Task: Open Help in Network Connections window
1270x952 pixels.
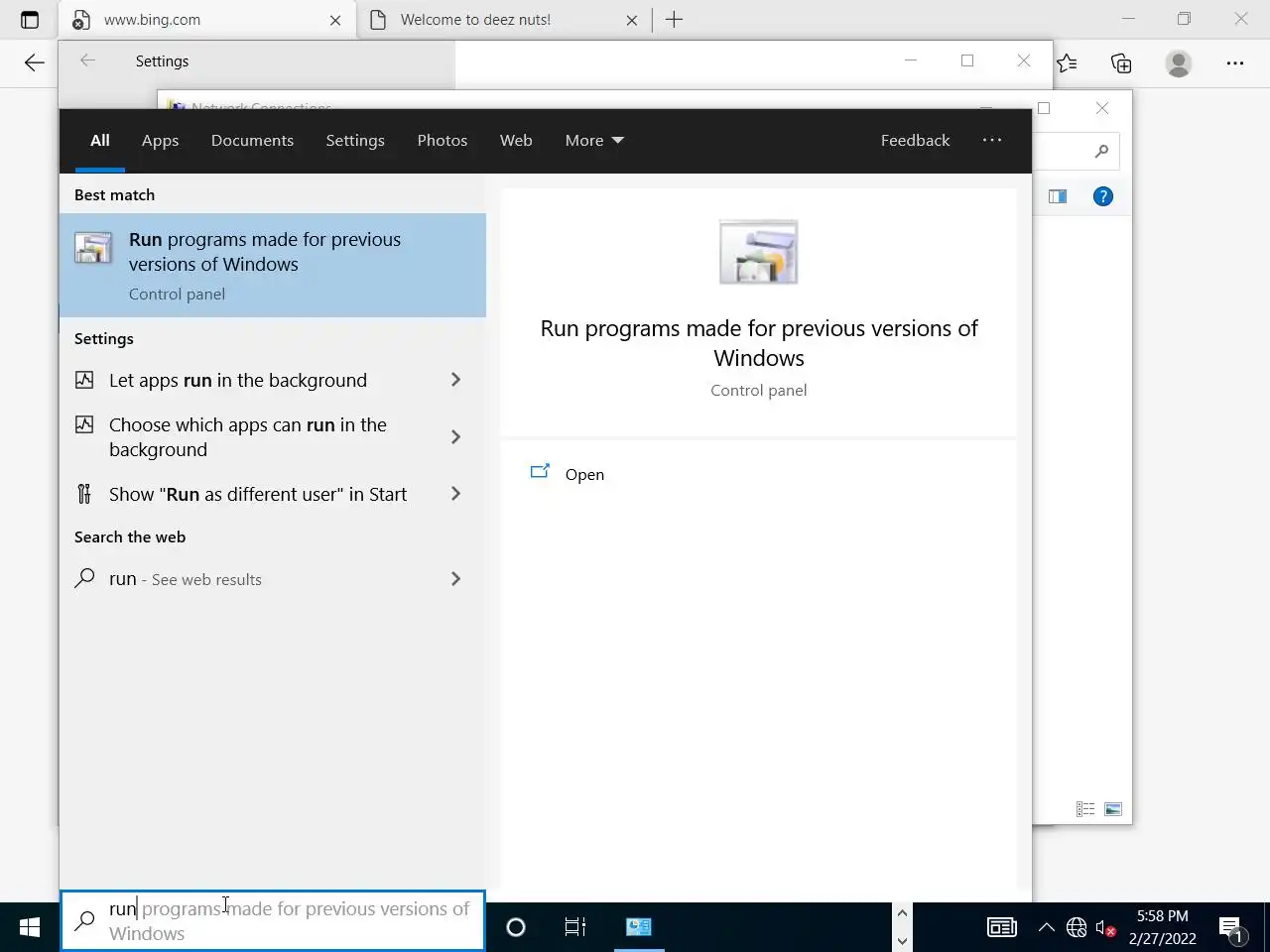Action: pyautogui.click(x=1103, y=196)
